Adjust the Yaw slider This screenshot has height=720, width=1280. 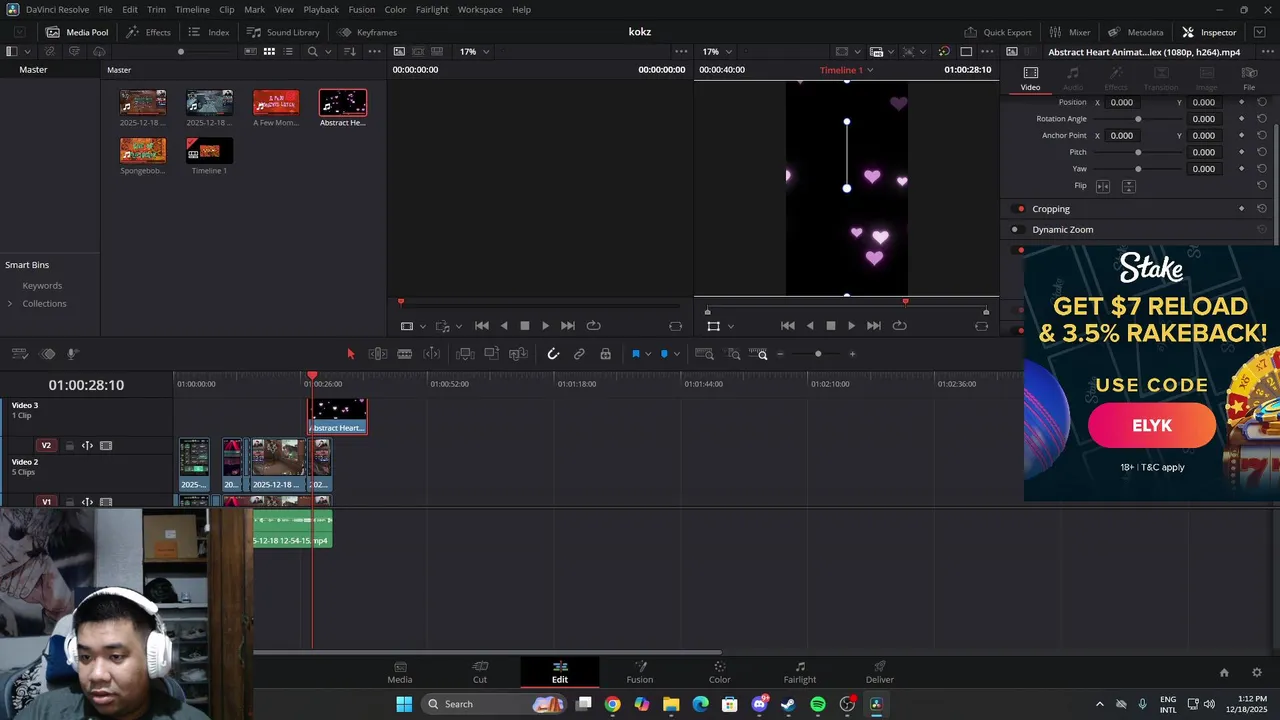1138,169
